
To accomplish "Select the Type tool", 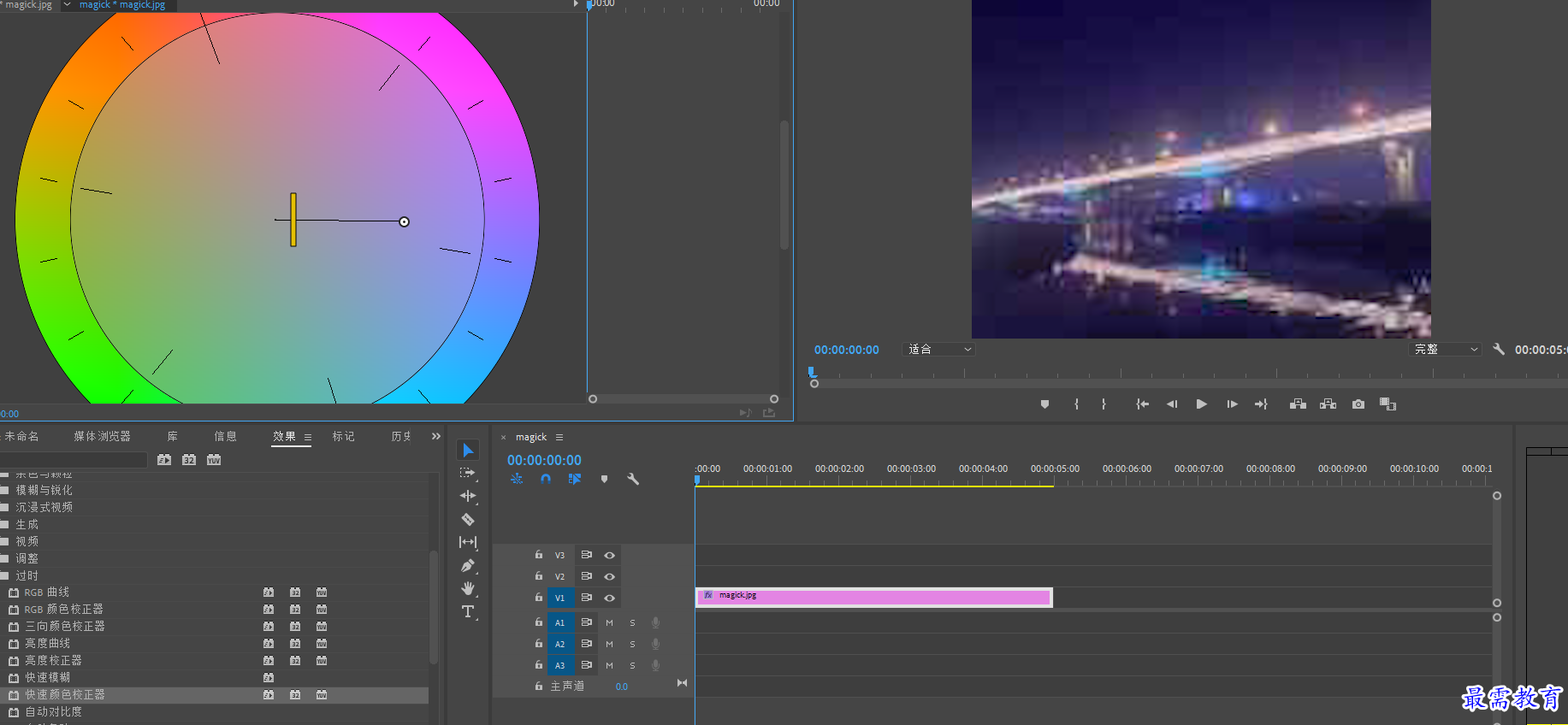I will pos(468,611).
